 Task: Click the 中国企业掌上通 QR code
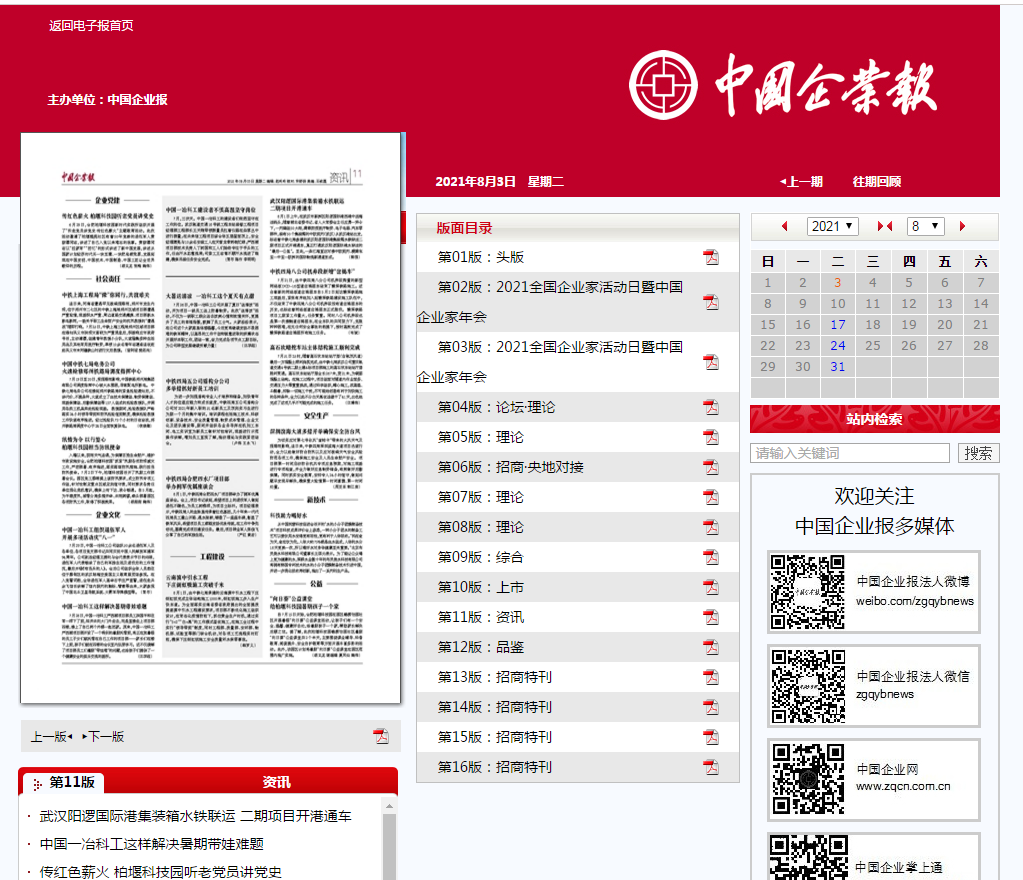(x=808, y=858)
